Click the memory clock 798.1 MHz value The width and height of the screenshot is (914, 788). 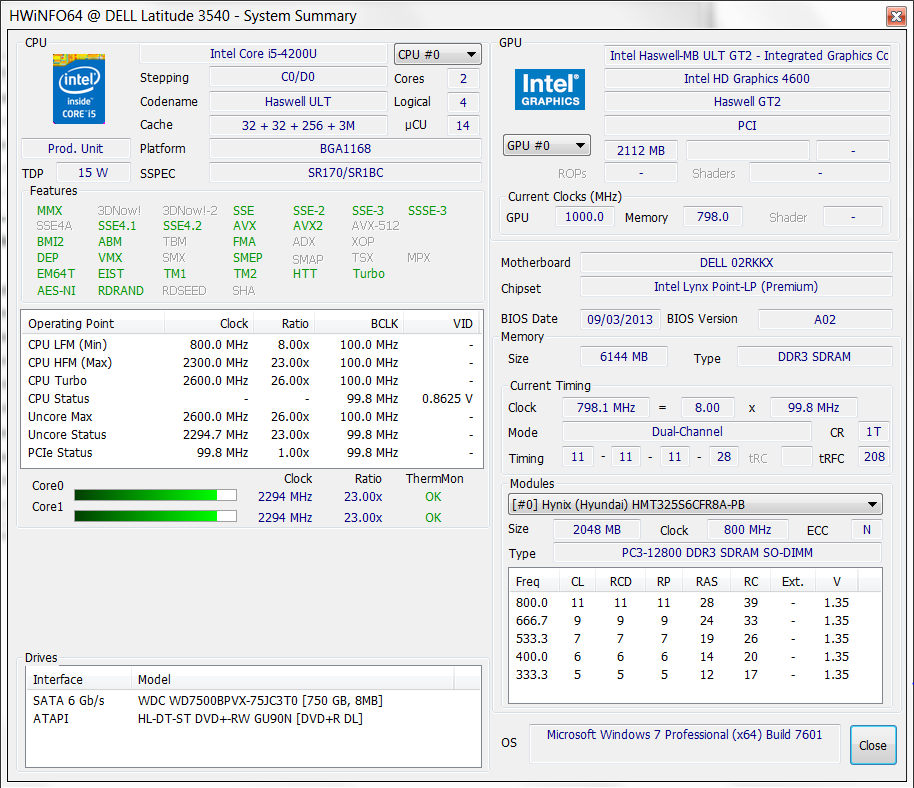(606, 407)
